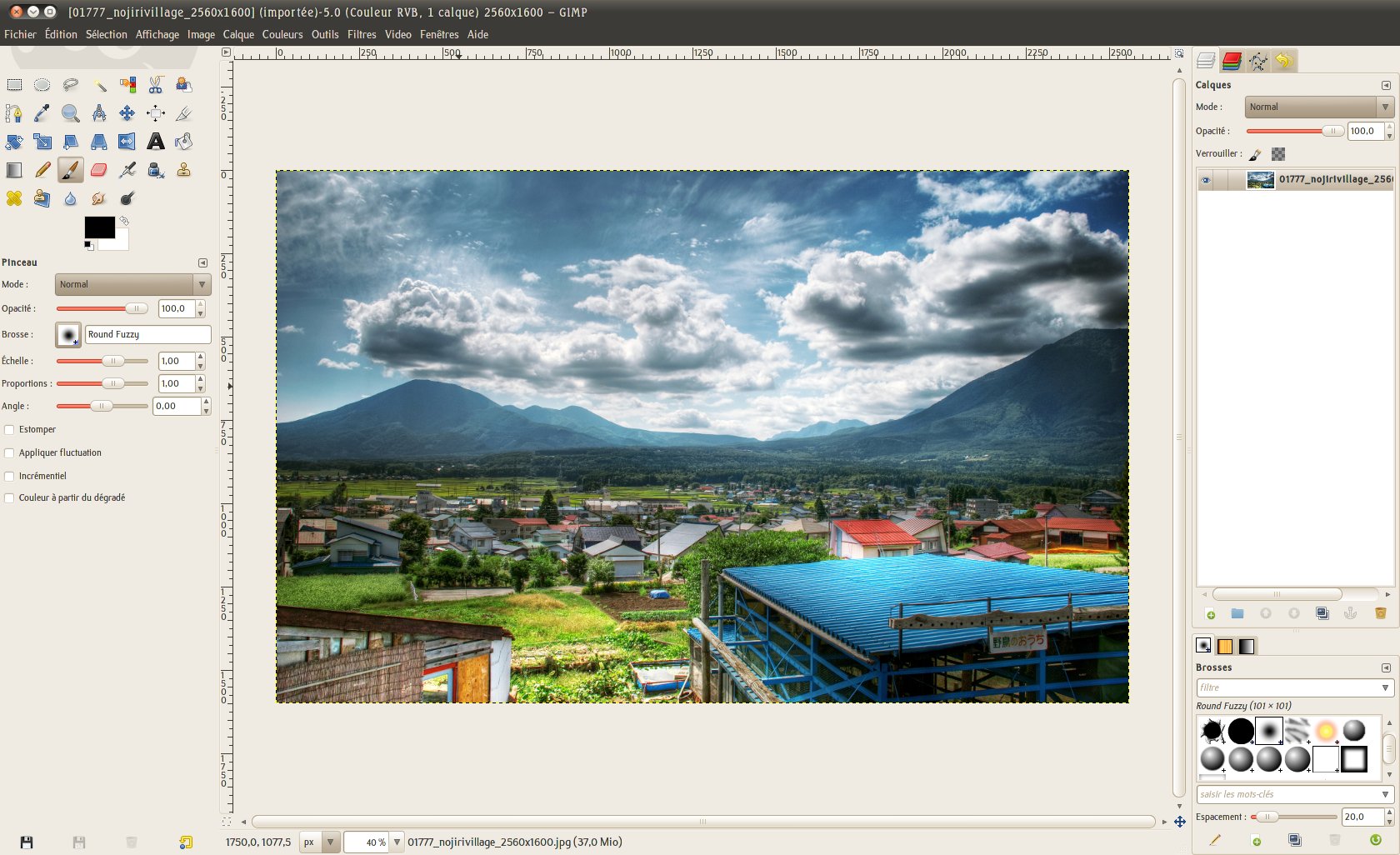Viewport: 1400px width, 855px height.
Task: Select the Text tool
Action: (x=156, y=142)
